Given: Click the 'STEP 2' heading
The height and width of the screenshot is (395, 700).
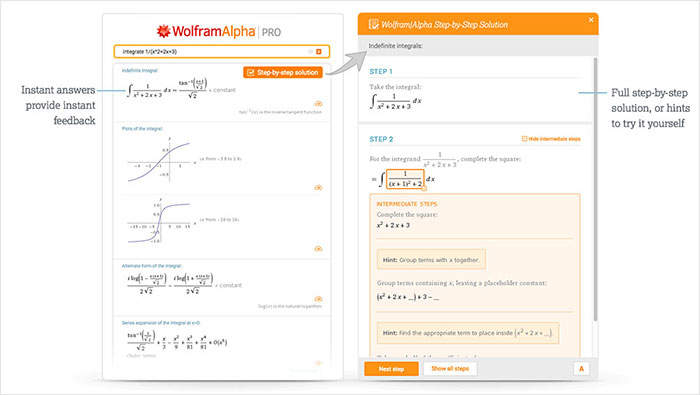Looking at the screenshot, I should [381, 139].
